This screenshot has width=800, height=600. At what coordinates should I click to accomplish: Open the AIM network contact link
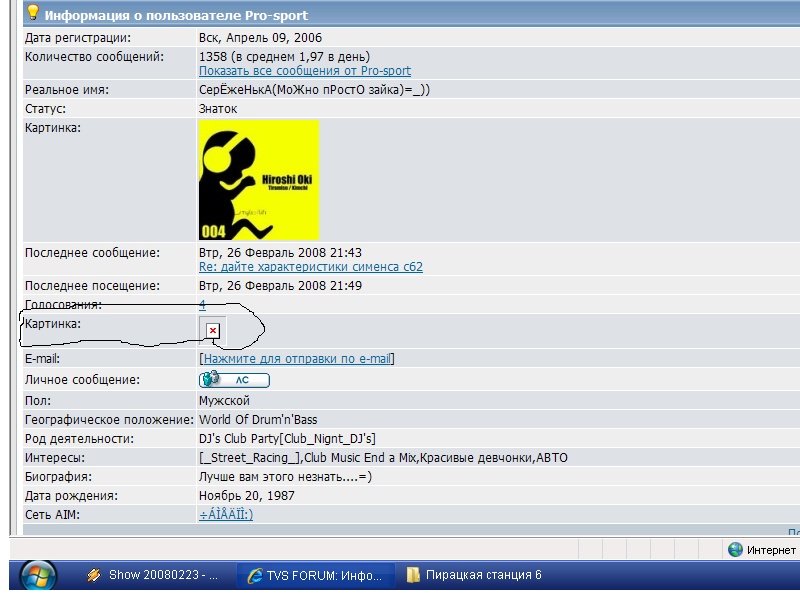click(x=225, y=514)
